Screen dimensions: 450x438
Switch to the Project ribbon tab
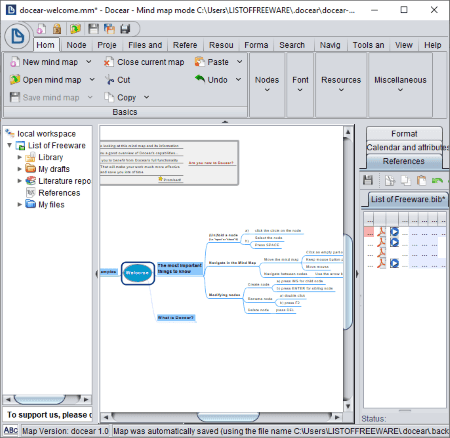[107, 45]
